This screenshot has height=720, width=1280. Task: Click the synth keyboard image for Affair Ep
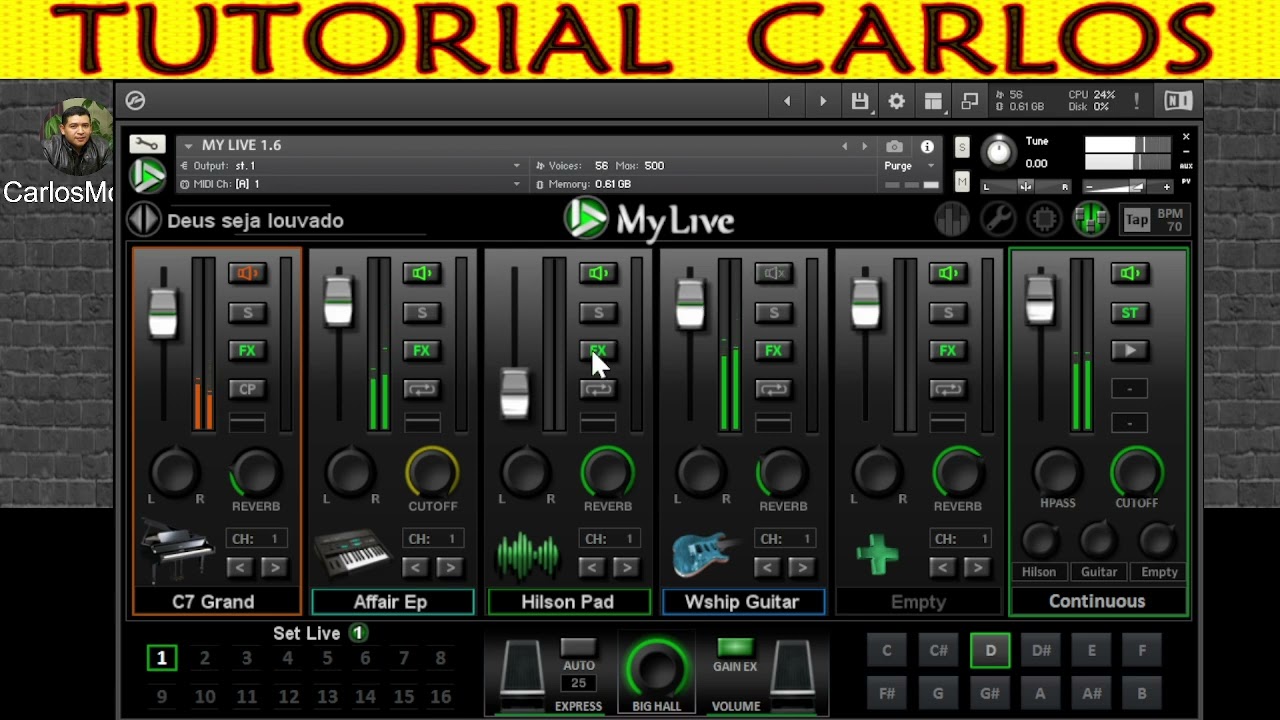point(351,553)
